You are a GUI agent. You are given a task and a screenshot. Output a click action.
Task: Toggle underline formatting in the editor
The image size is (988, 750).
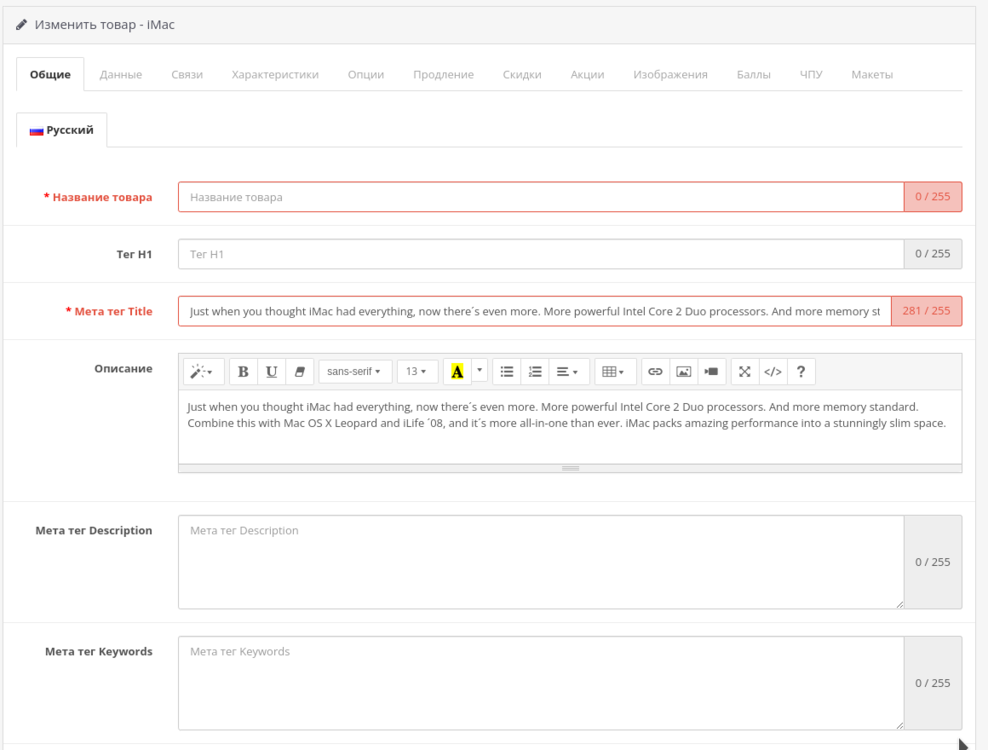(x=271, y=371)
